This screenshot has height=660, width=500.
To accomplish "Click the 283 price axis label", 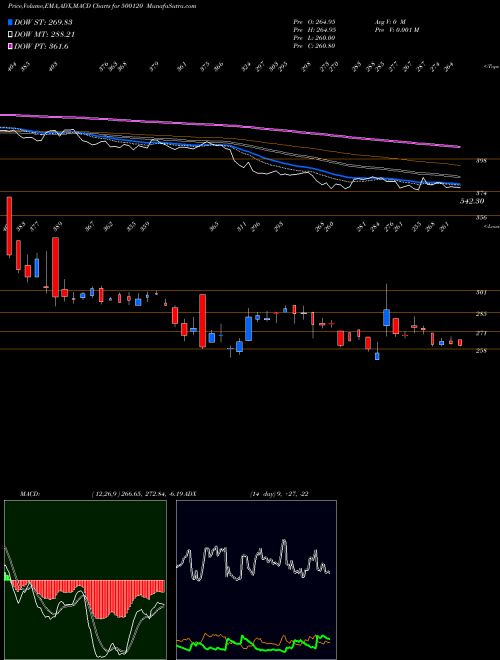I will click(x=481, y=314).
